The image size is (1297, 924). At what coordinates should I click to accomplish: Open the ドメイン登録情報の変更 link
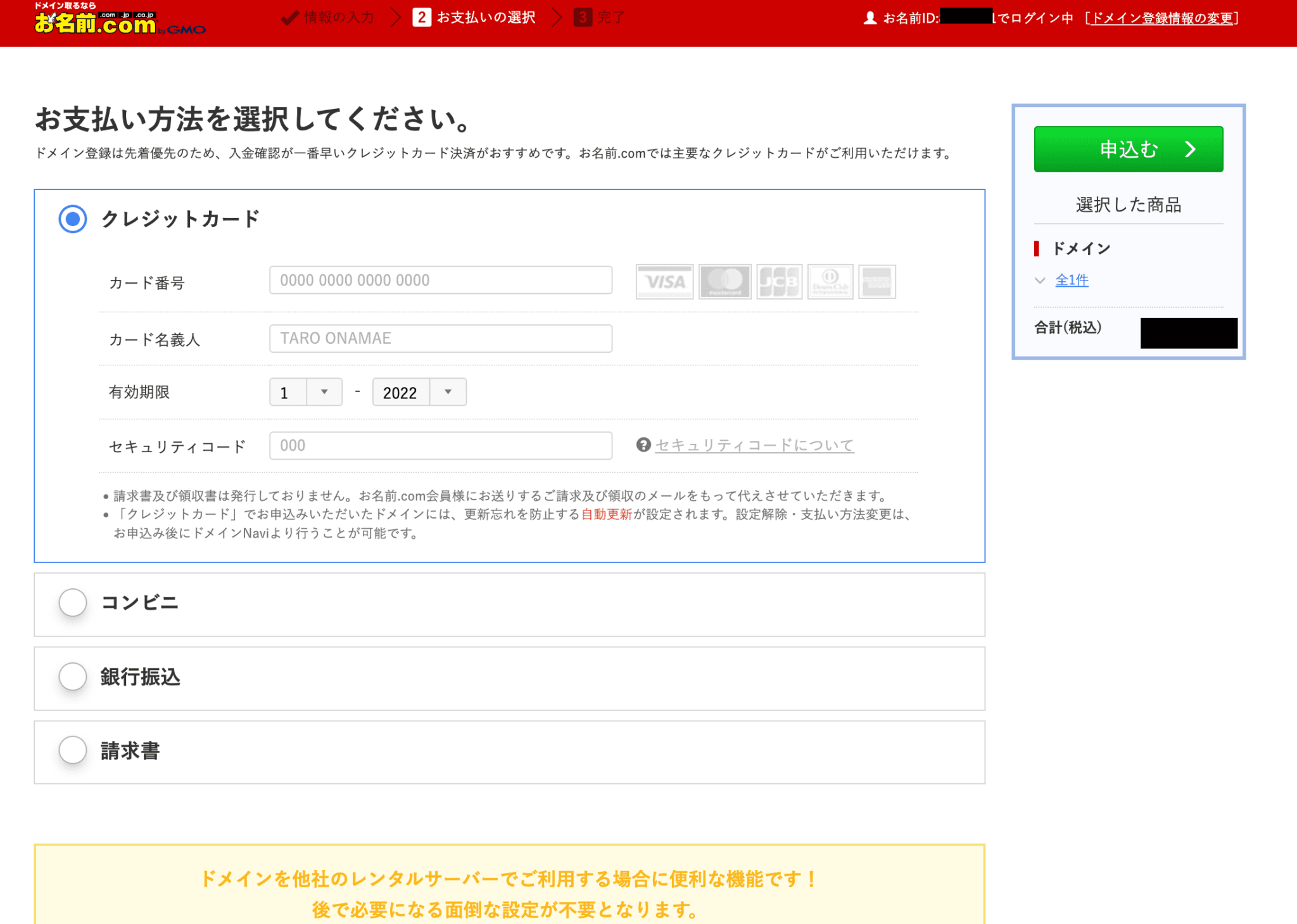point(1163,19)
